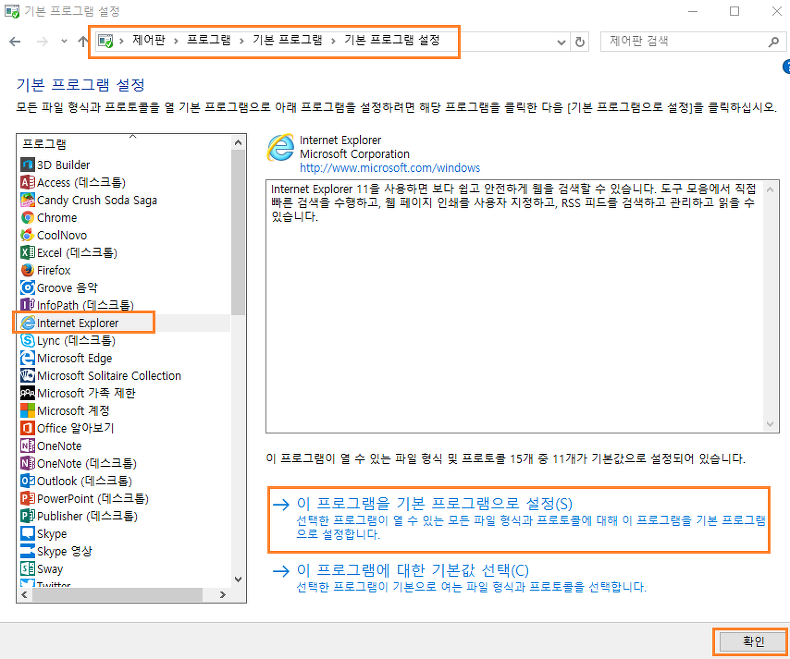Click the 기본 프로그램 breadcrumb

click(x=287, y=40)
